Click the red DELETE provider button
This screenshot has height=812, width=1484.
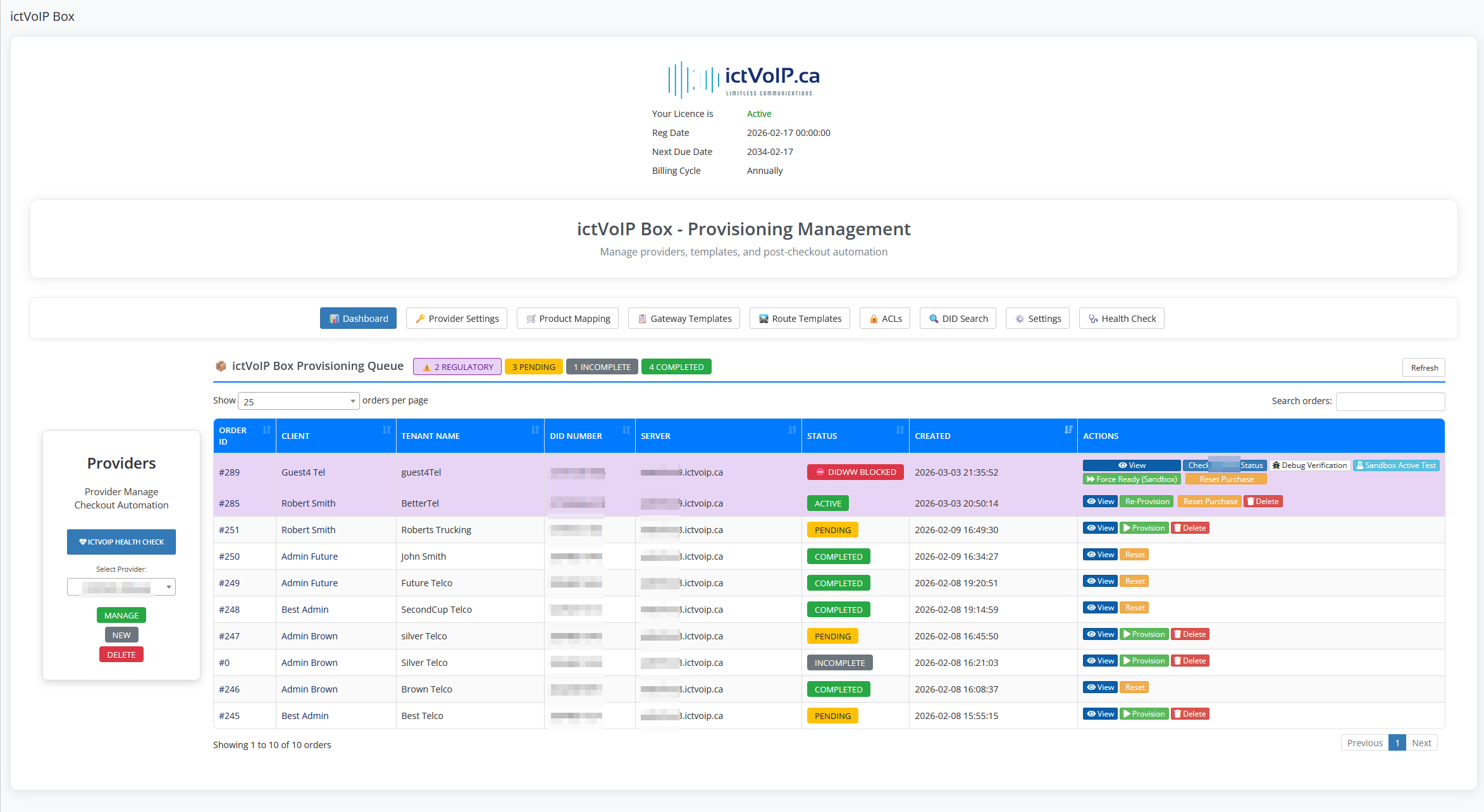click(121, 655)
